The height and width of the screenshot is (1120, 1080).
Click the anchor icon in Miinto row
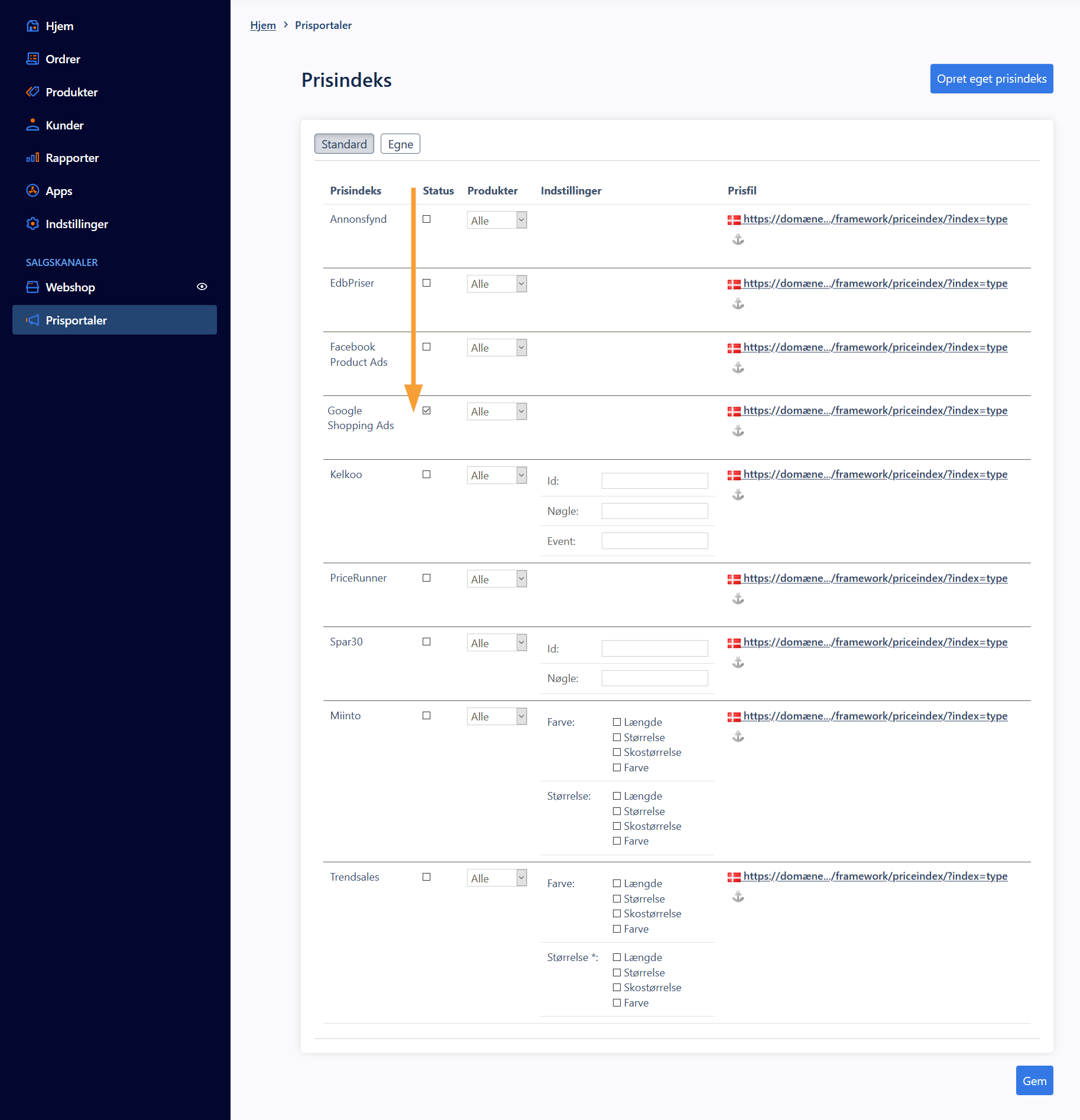738,736
